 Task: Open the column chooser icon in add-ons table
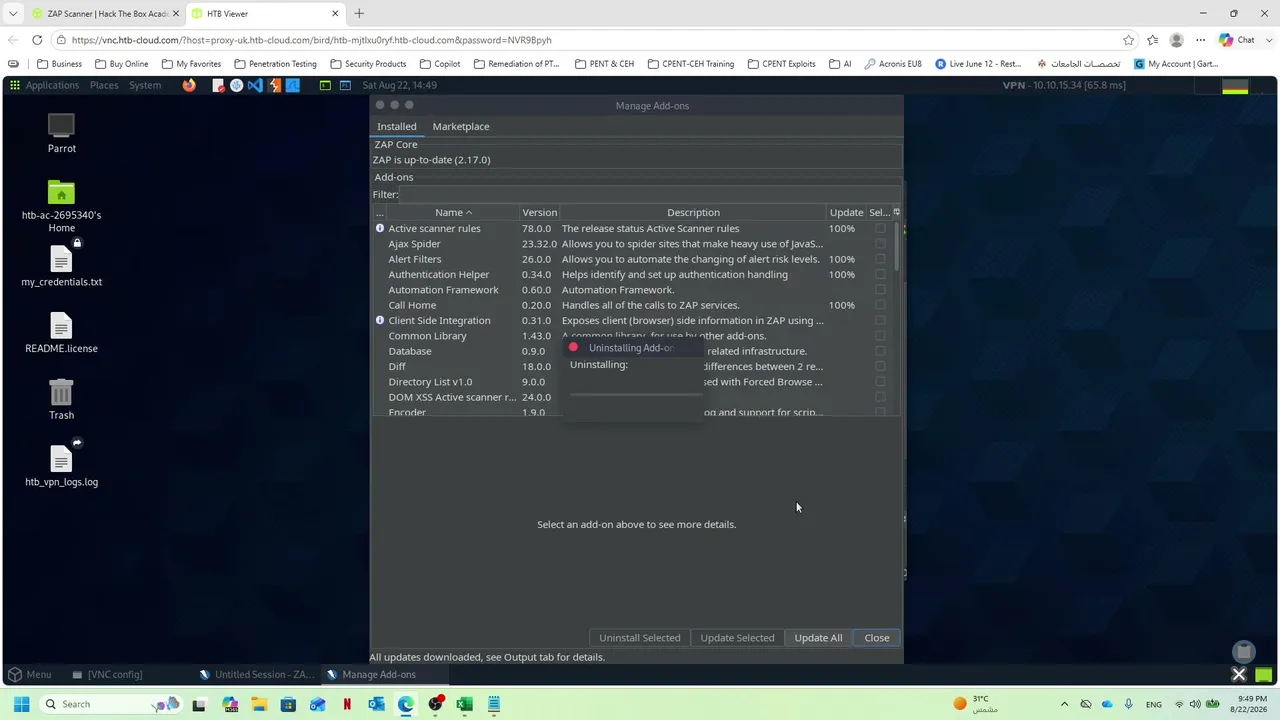click(x=896, y=212)
